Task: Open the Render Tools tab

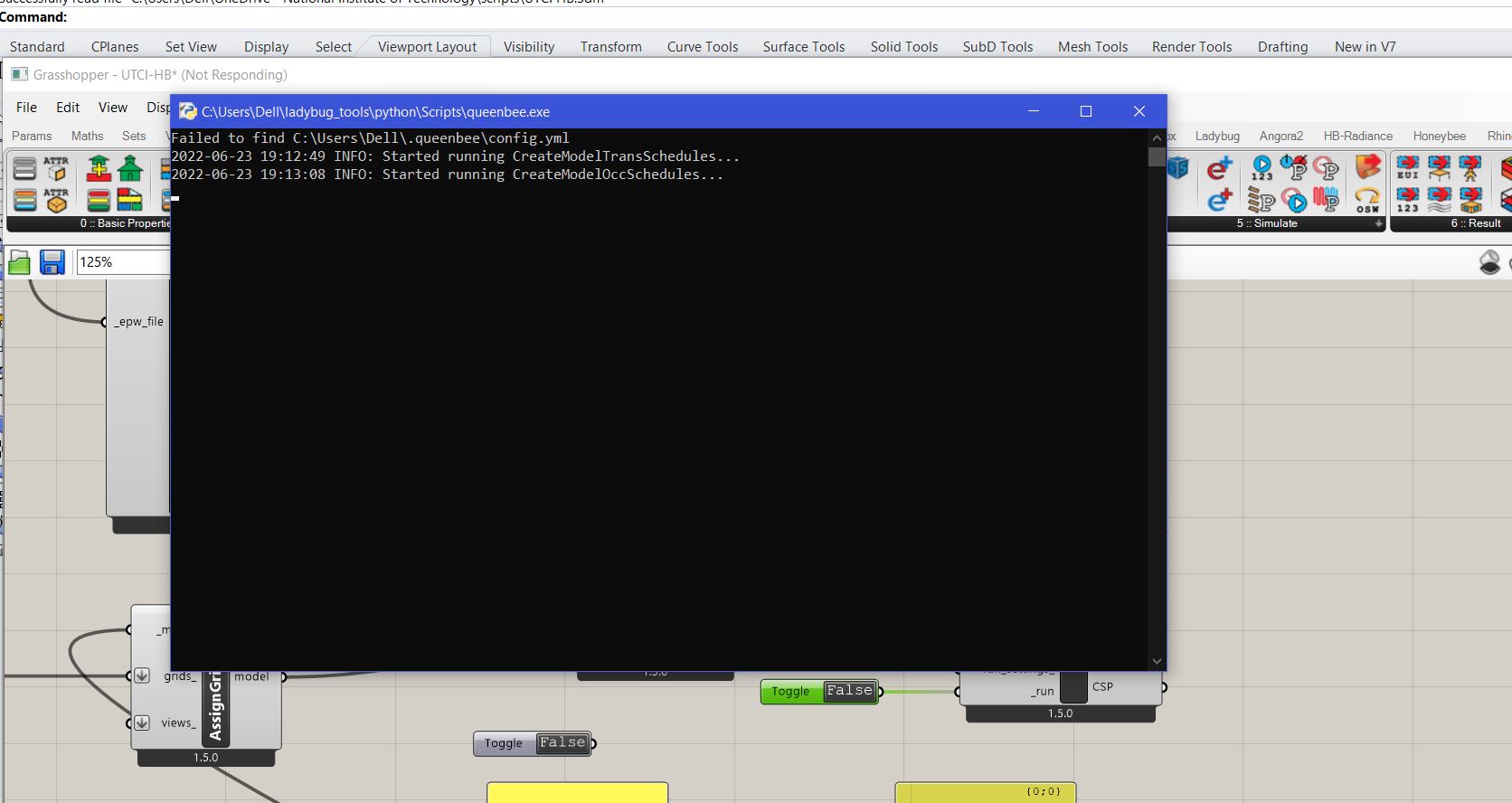Action: pyautogui.click(x=1192, y=47)
